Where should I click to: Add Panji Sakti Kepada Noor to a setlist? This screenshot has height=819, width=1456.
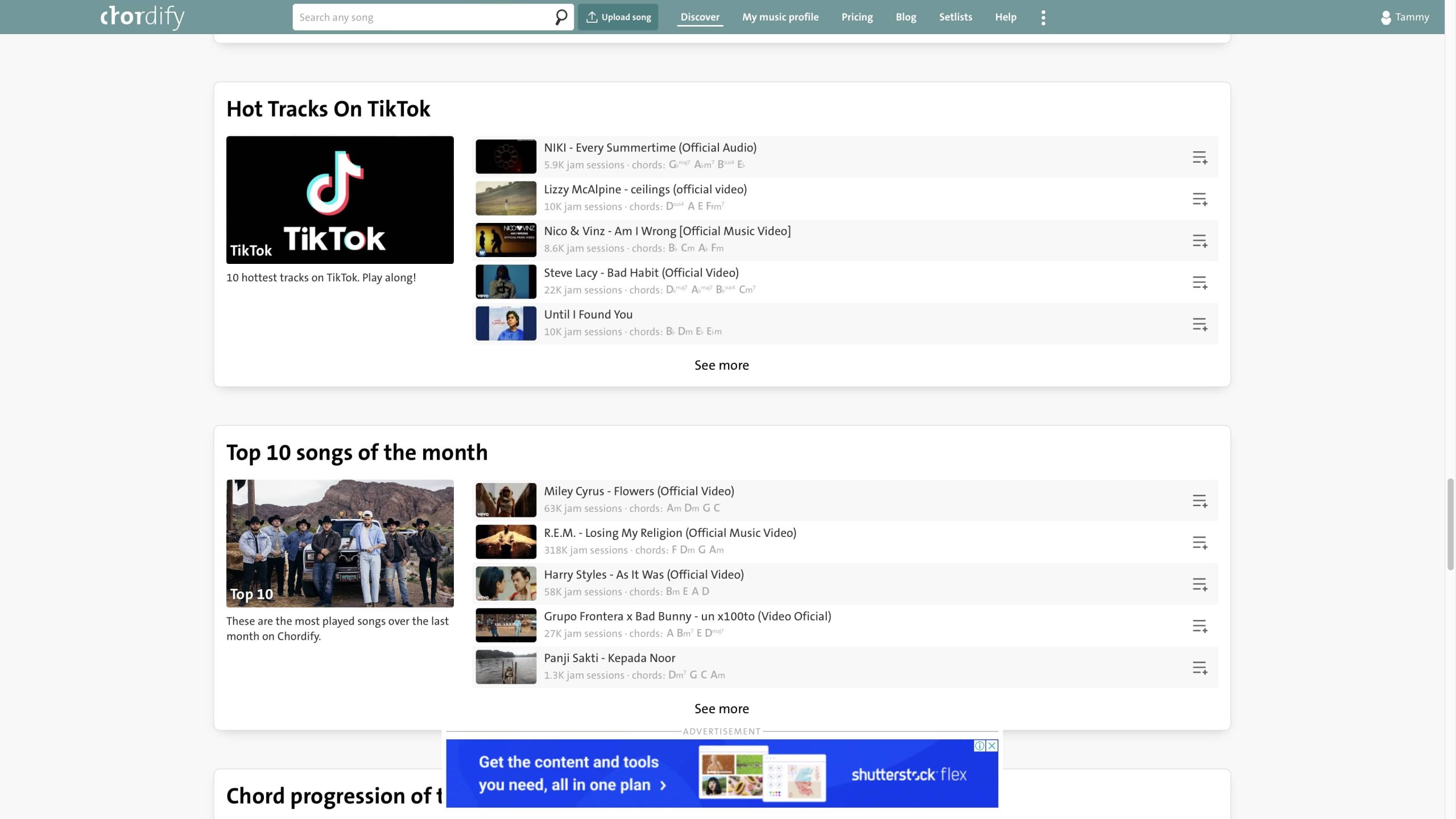(x=1199, y=668)
